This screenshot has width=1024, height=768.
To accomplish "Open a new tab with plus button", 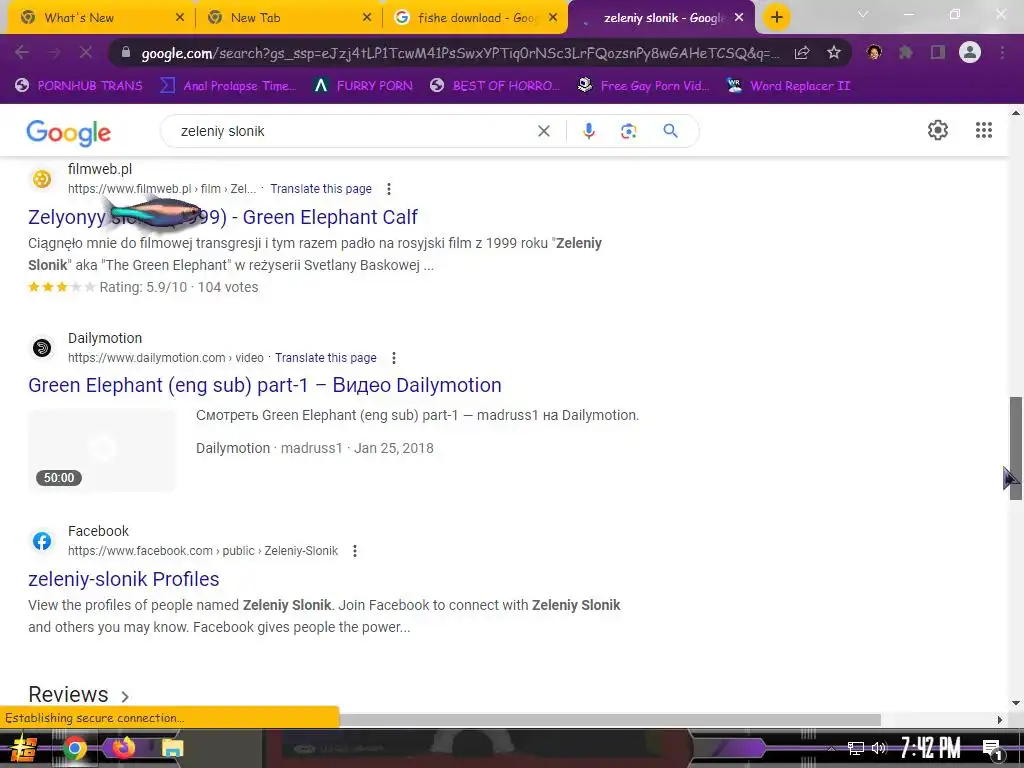I will 776,18.
